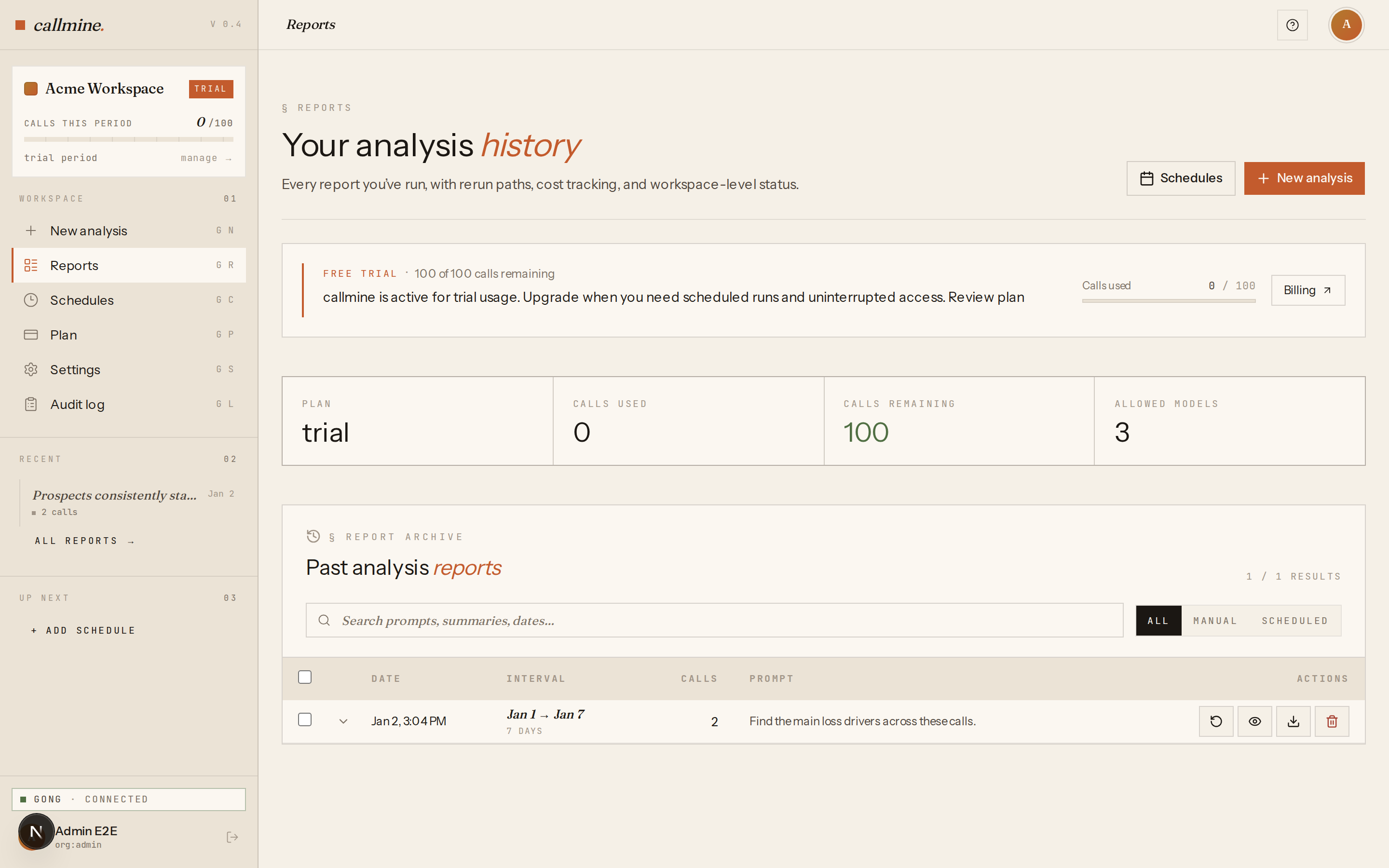Click the DATE column header

(386, 678)
